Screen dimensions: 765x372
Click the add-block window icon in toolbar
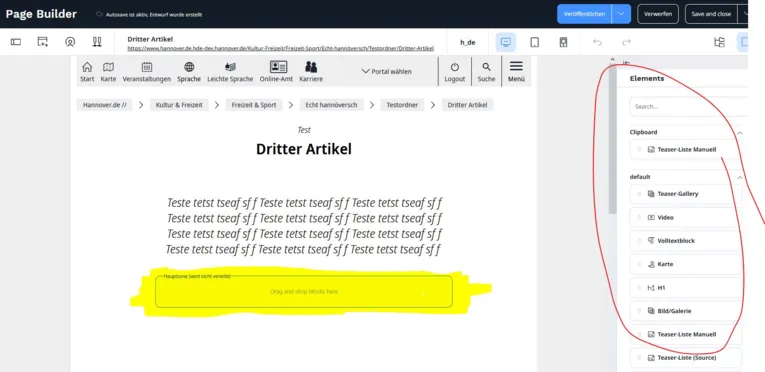[x=43, y=42]
